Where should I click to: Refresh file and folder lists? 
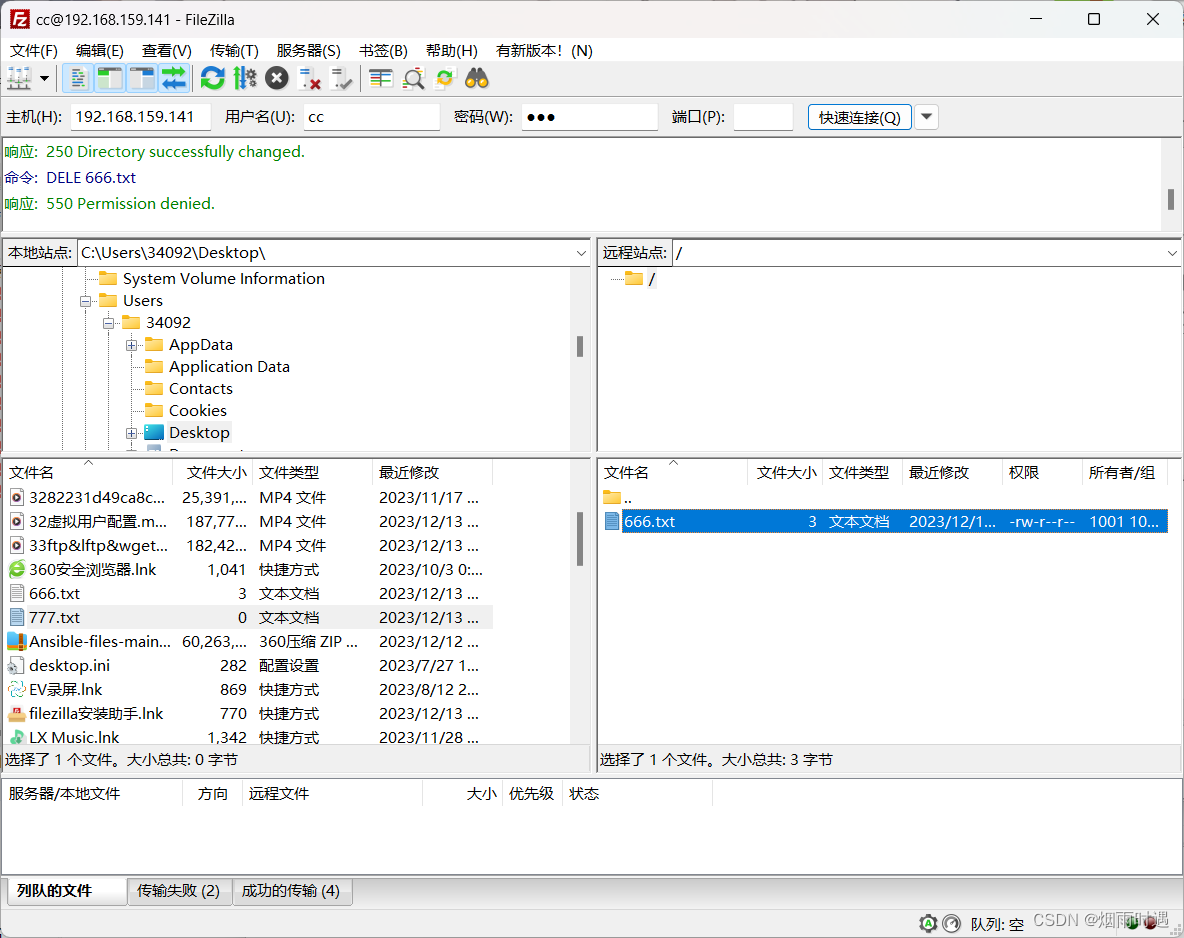[x=213, y=79]
